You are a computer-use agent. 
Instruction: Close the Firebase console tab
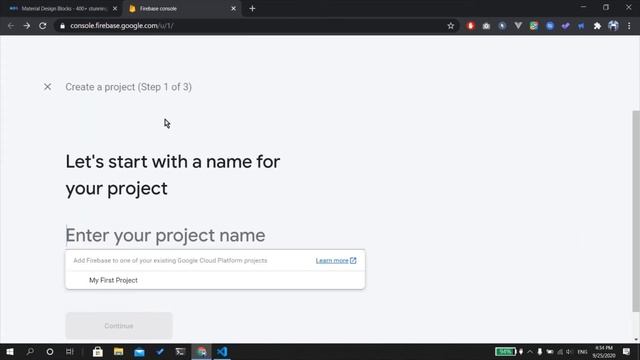233,9
